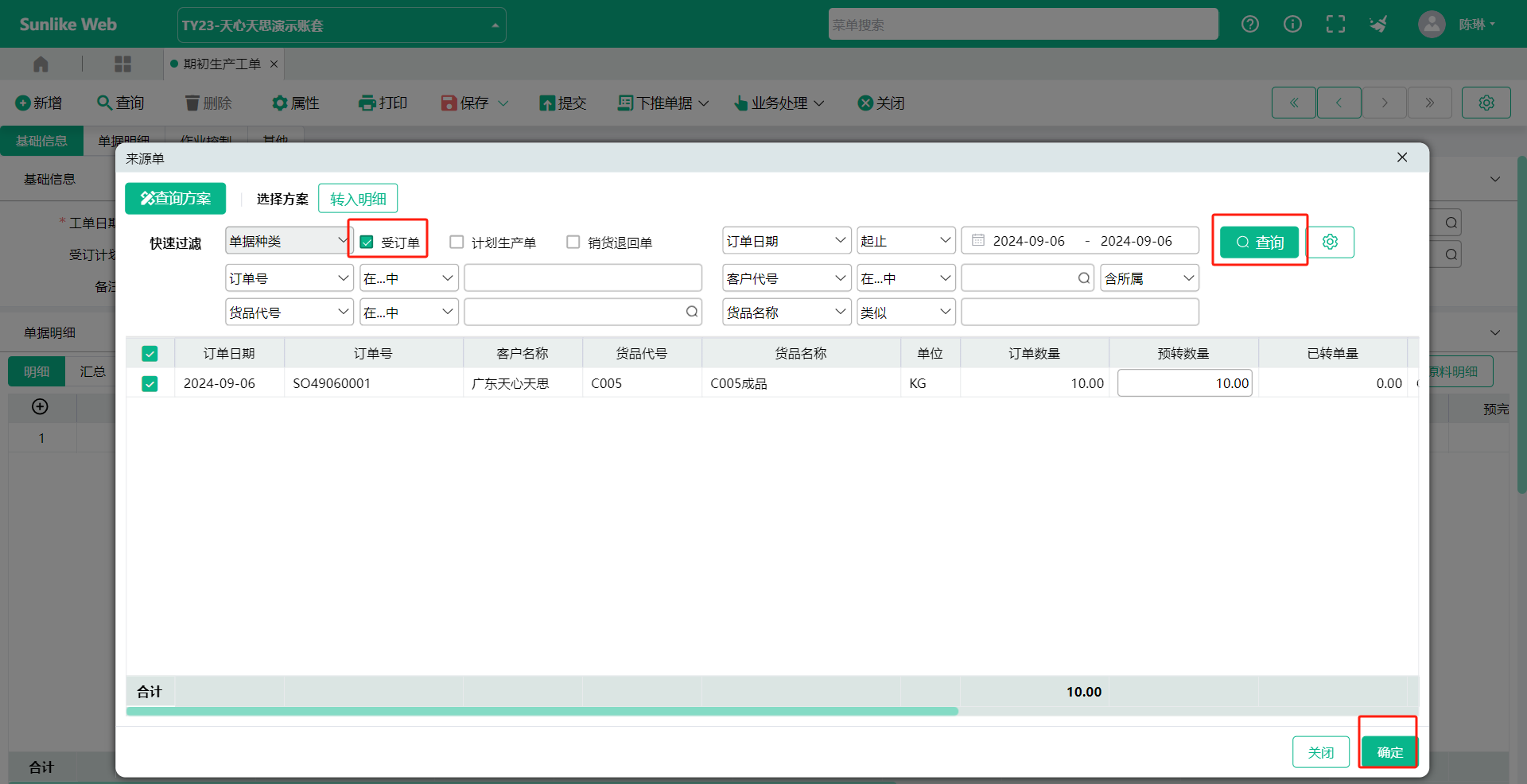The image size is (1527, 784).
Task: Check the 销货退回单 checkbox
Action: click(x=573, y=243)
